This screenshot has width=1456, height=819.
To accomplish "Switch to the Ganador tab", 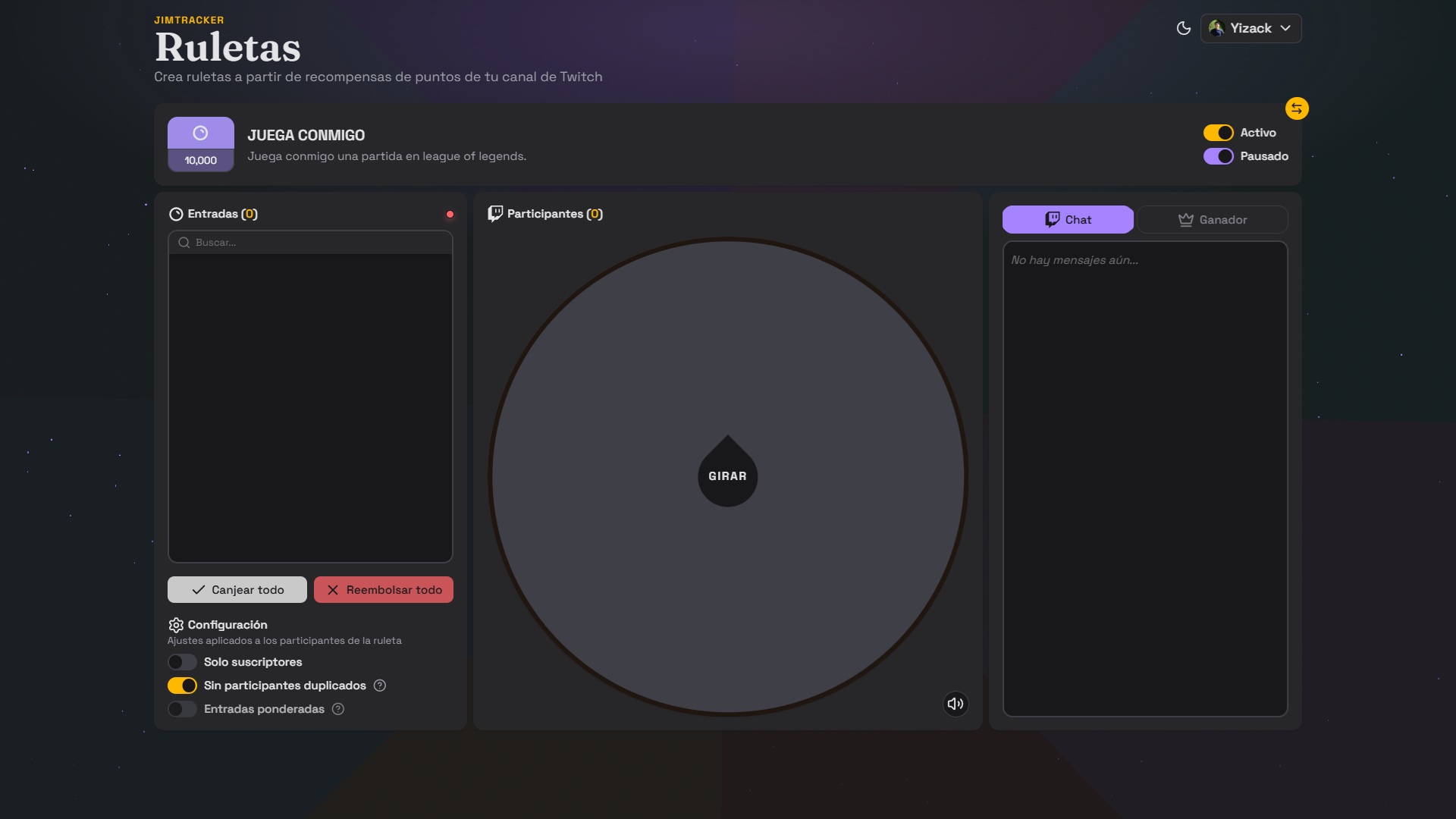I will (1212, 220).
